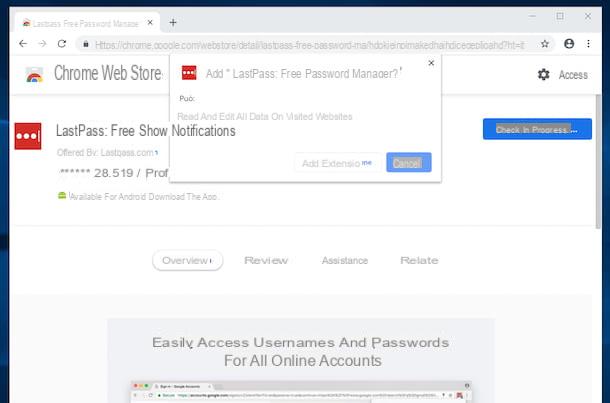The image size is (610, 403).
Task: Switch to the Relate tab
Action: (x=419, y=260)
